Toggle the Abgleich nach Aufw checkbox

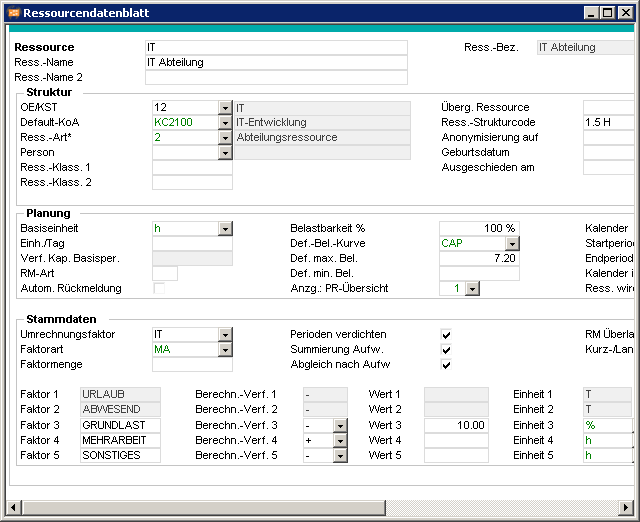click(446, 364)
